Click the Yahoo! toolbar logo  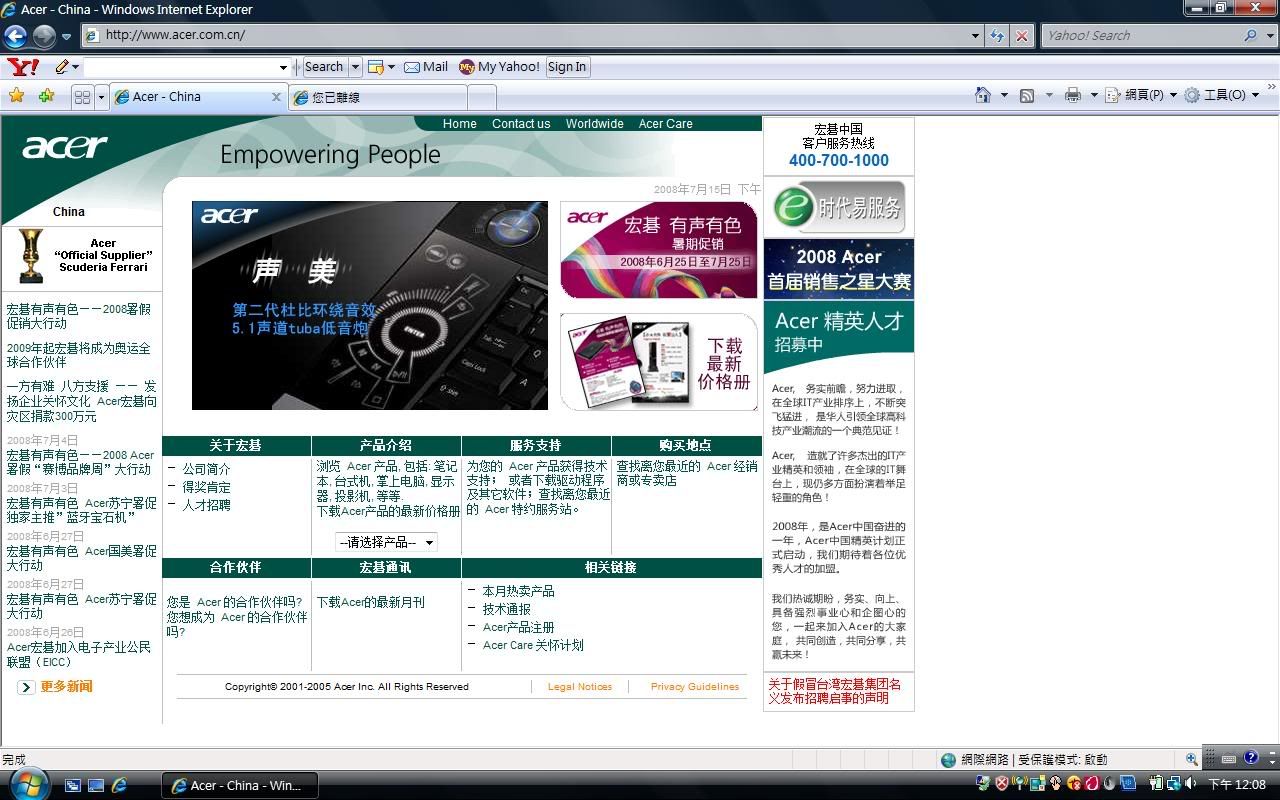[23, 67]
